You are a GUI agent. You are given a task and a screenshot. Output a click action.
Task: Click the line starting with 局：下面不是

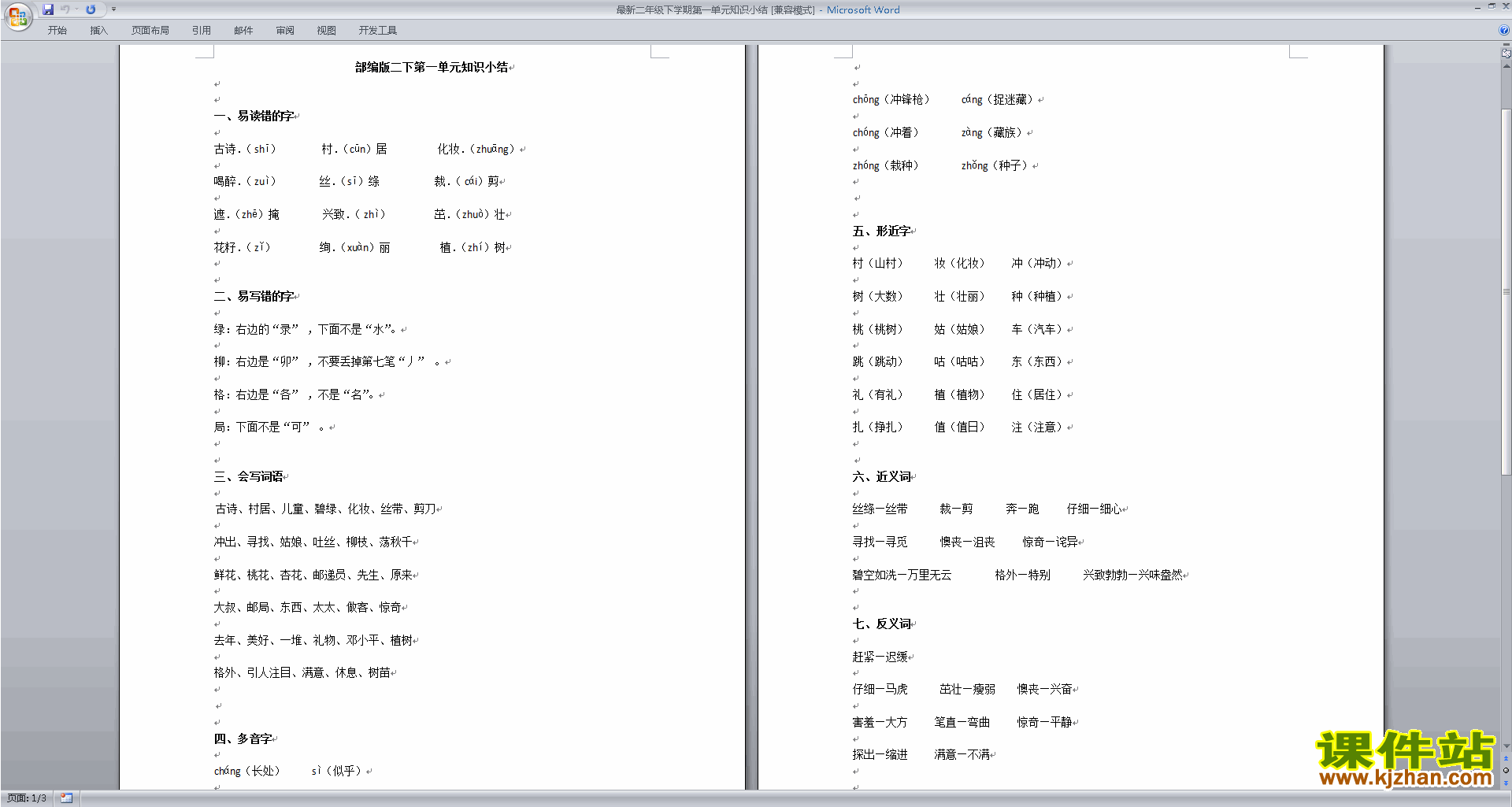[269, 428]
